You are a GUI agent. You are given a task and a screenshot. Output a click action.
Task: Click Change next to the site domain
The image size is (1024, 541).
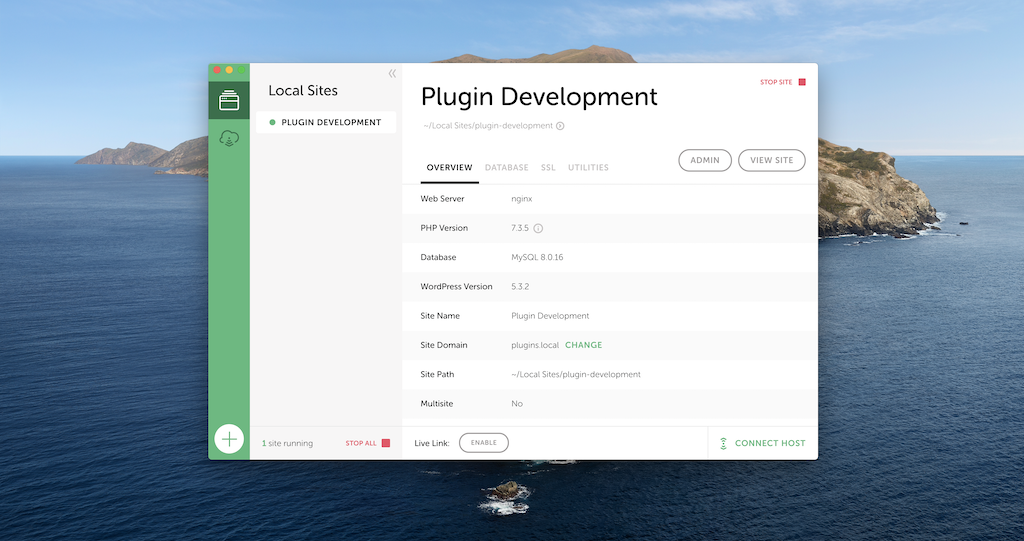(584, 345)
